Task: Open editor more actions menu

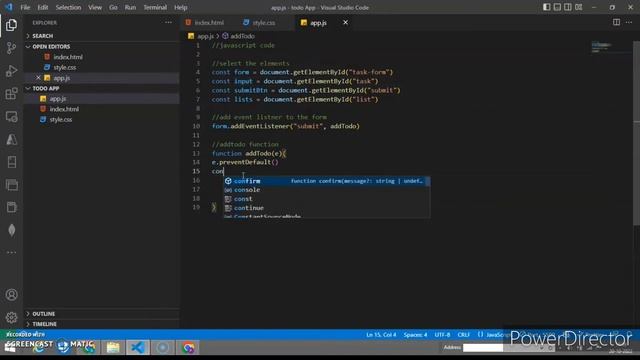Action: (x=629, y=22)
